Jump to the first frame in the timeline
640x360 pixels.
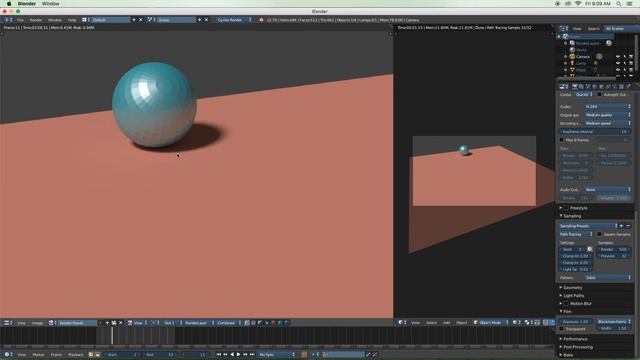pyautogui.click(x=219, y=354)
